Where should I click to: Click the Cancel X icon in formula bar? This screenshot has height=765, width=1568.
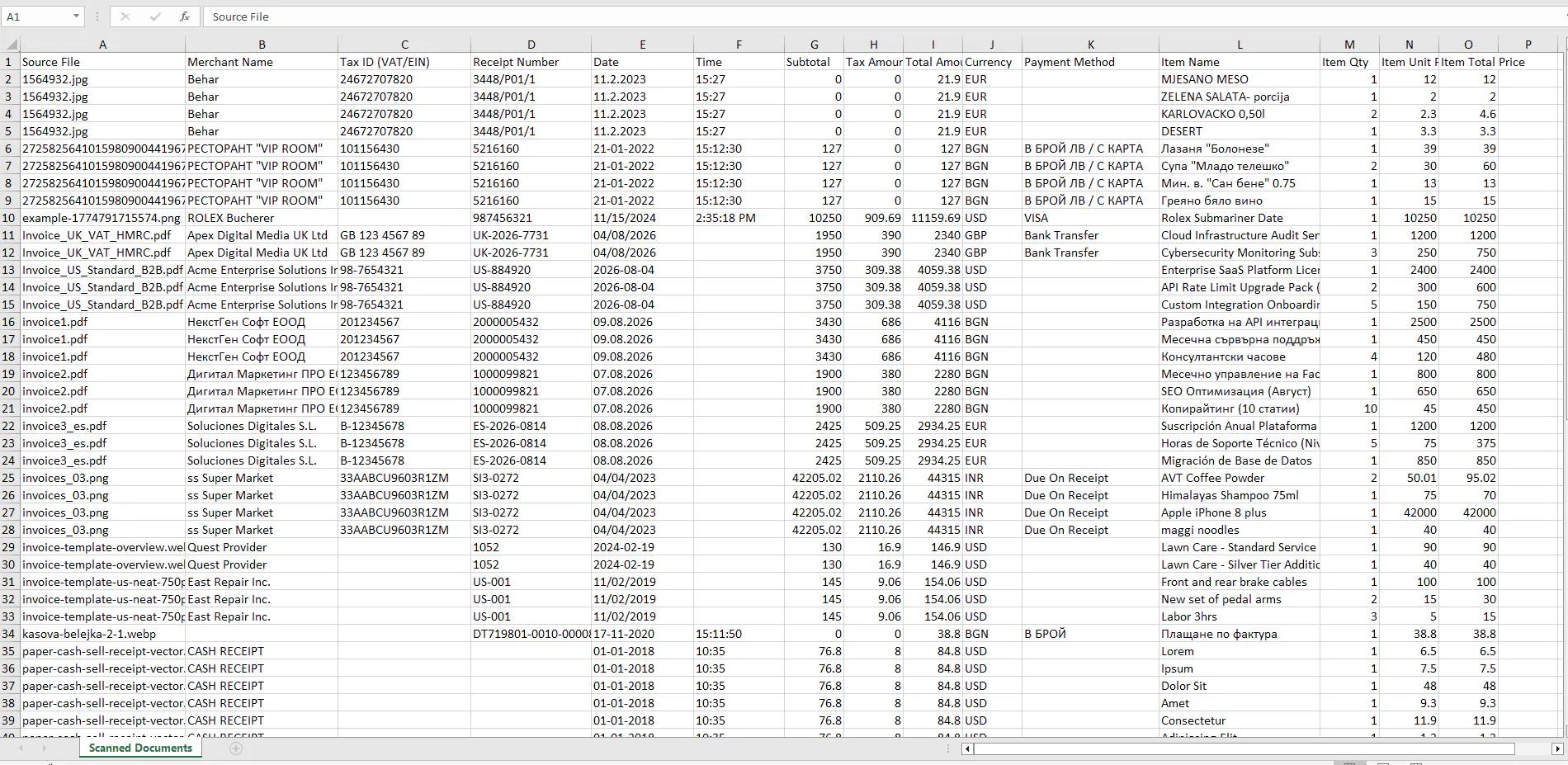[125, 17]
